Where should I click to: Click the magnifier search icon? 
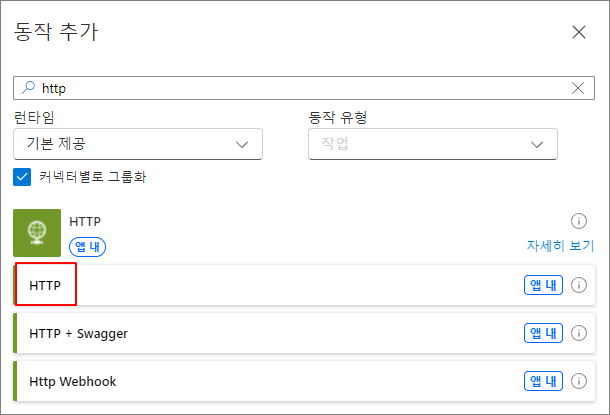(28, 88)
